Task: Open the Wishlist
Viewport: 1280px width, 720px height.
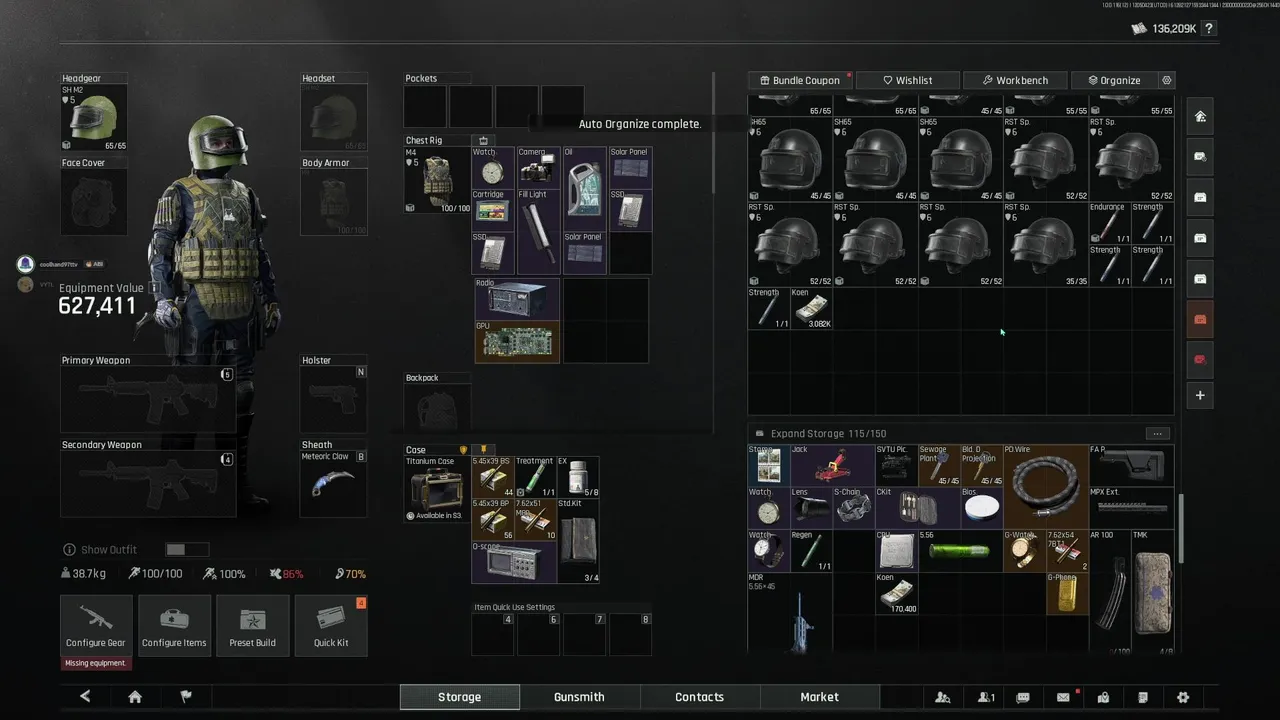Action: 908,80
